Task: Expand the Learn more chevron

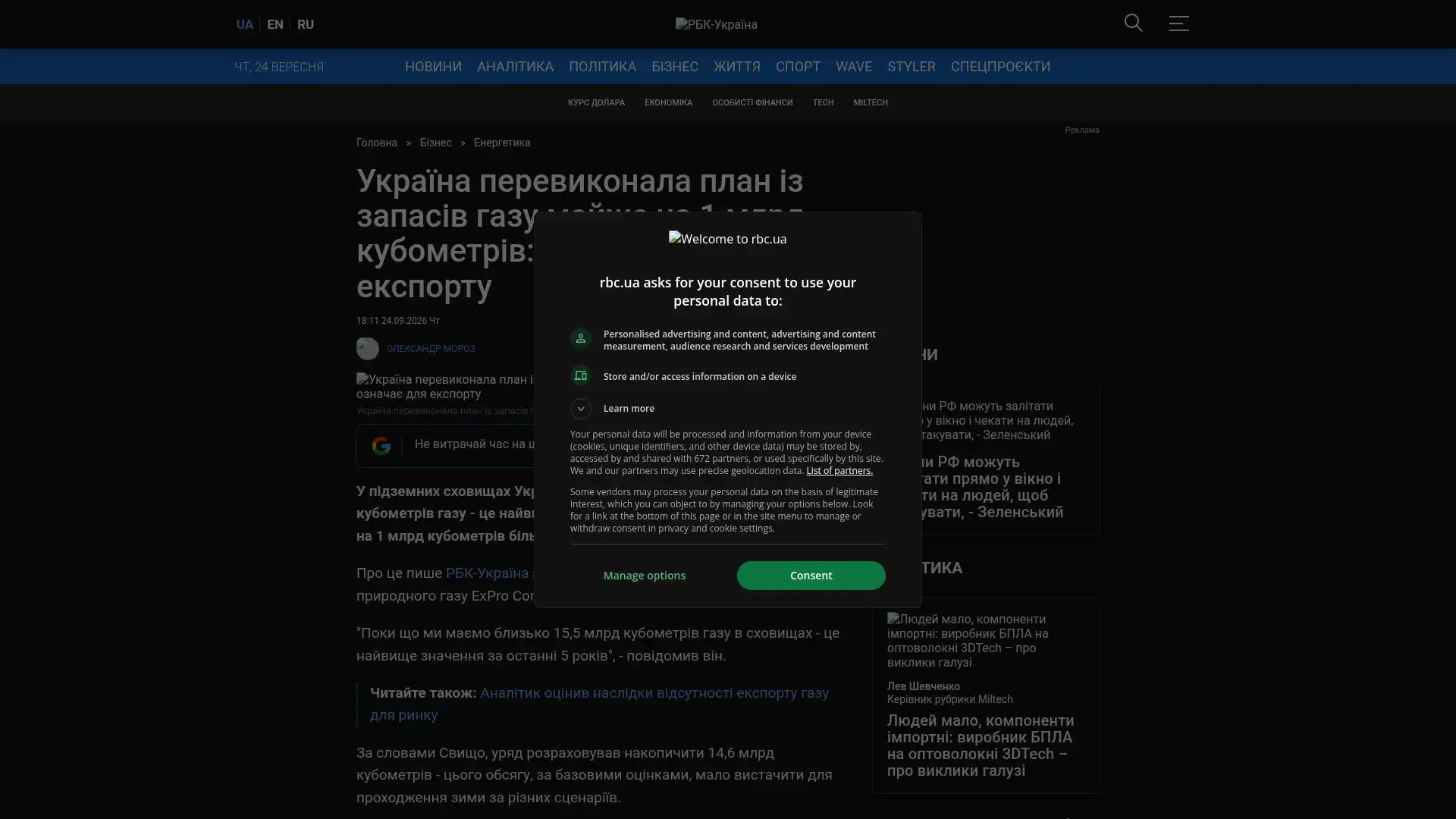Action: (x=580, y=409)
